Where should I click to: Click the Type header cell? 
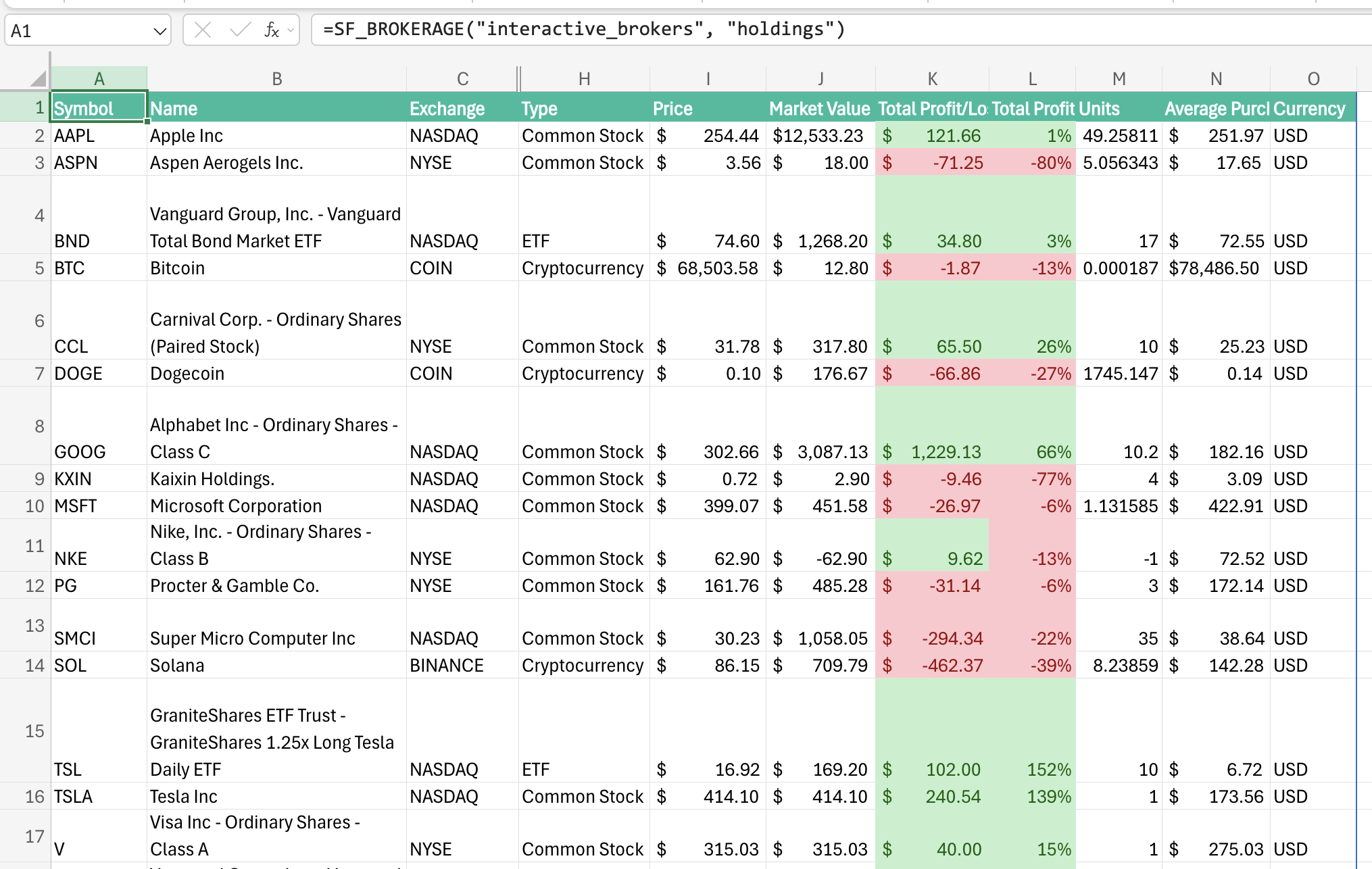click(585, 108)
